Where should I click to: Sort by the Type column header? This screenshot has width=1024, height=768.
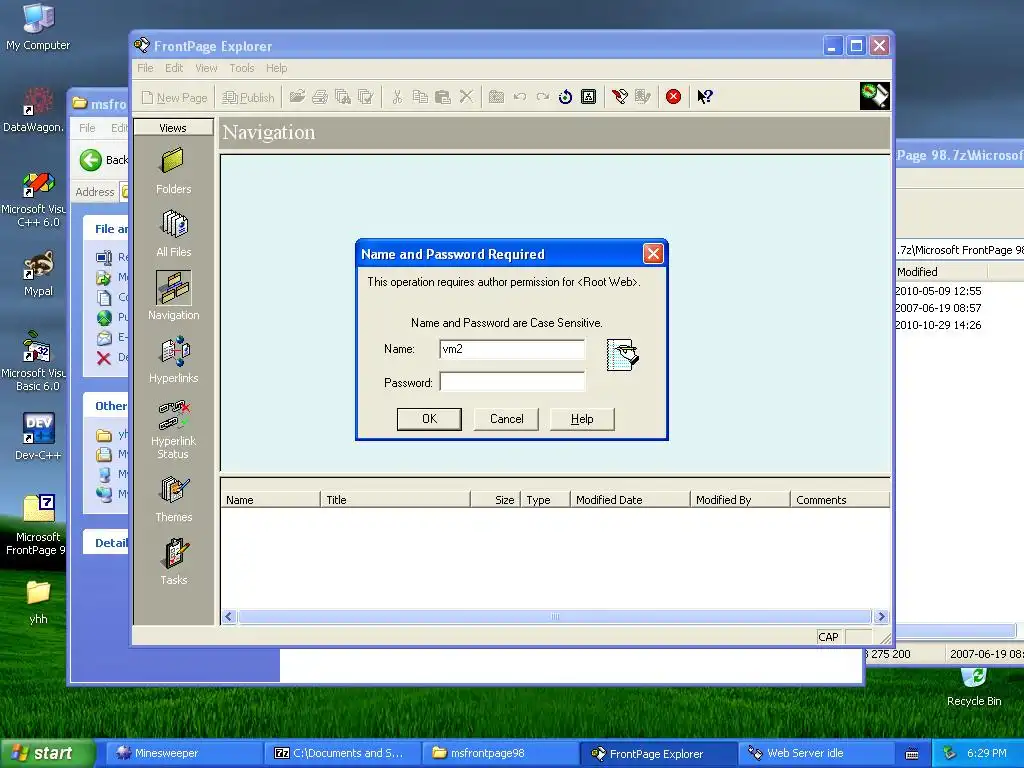coord(545,500)
